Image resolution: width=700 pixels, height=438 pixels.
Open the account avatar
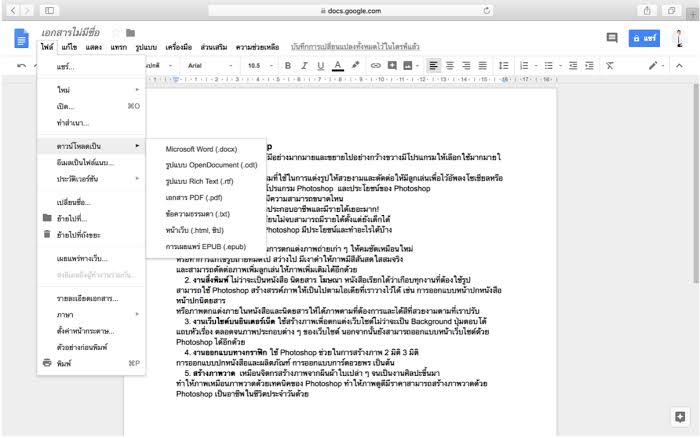(x=679, y=38)
